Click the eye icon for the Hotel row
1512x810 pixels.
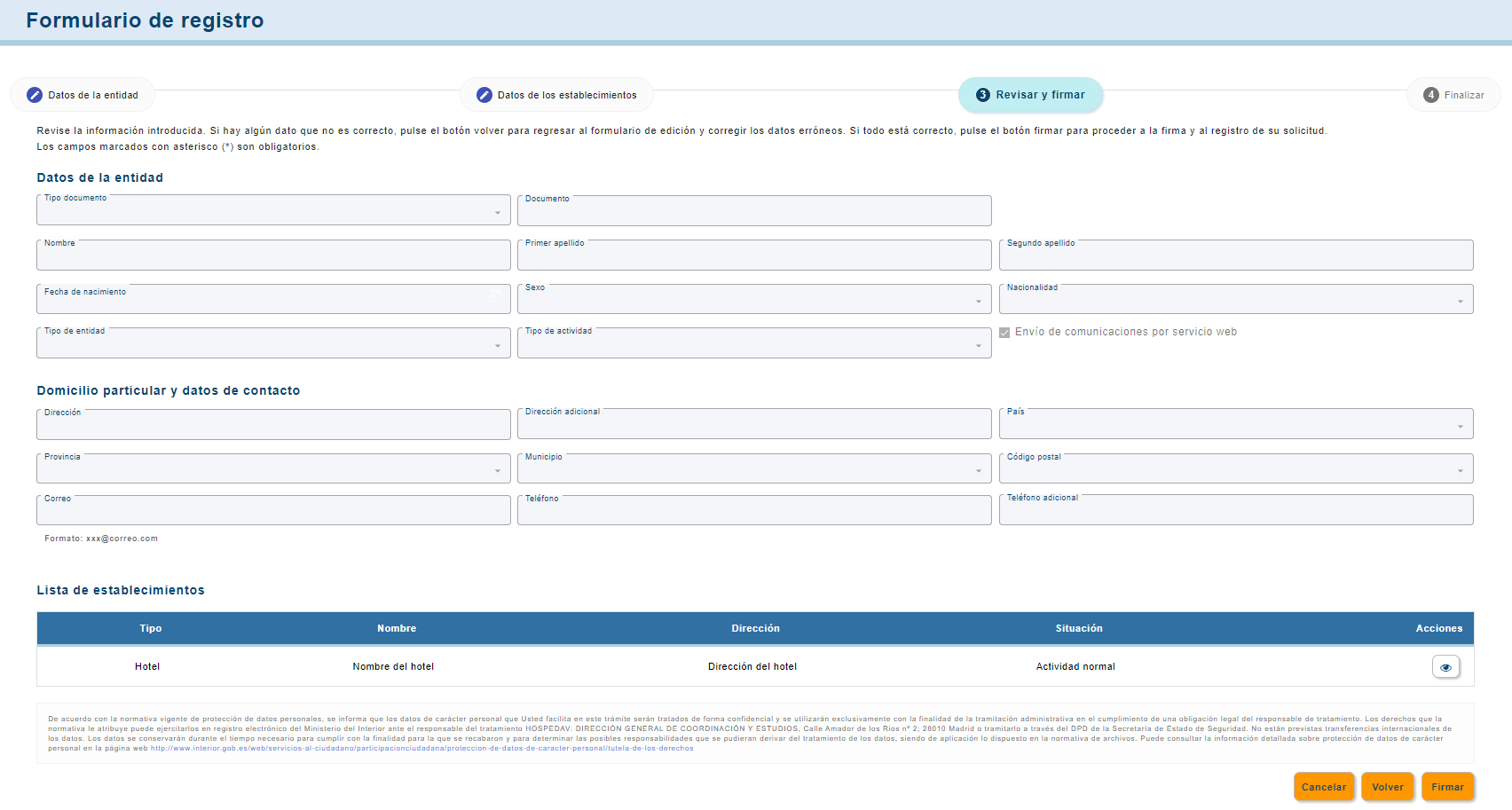1445,667
